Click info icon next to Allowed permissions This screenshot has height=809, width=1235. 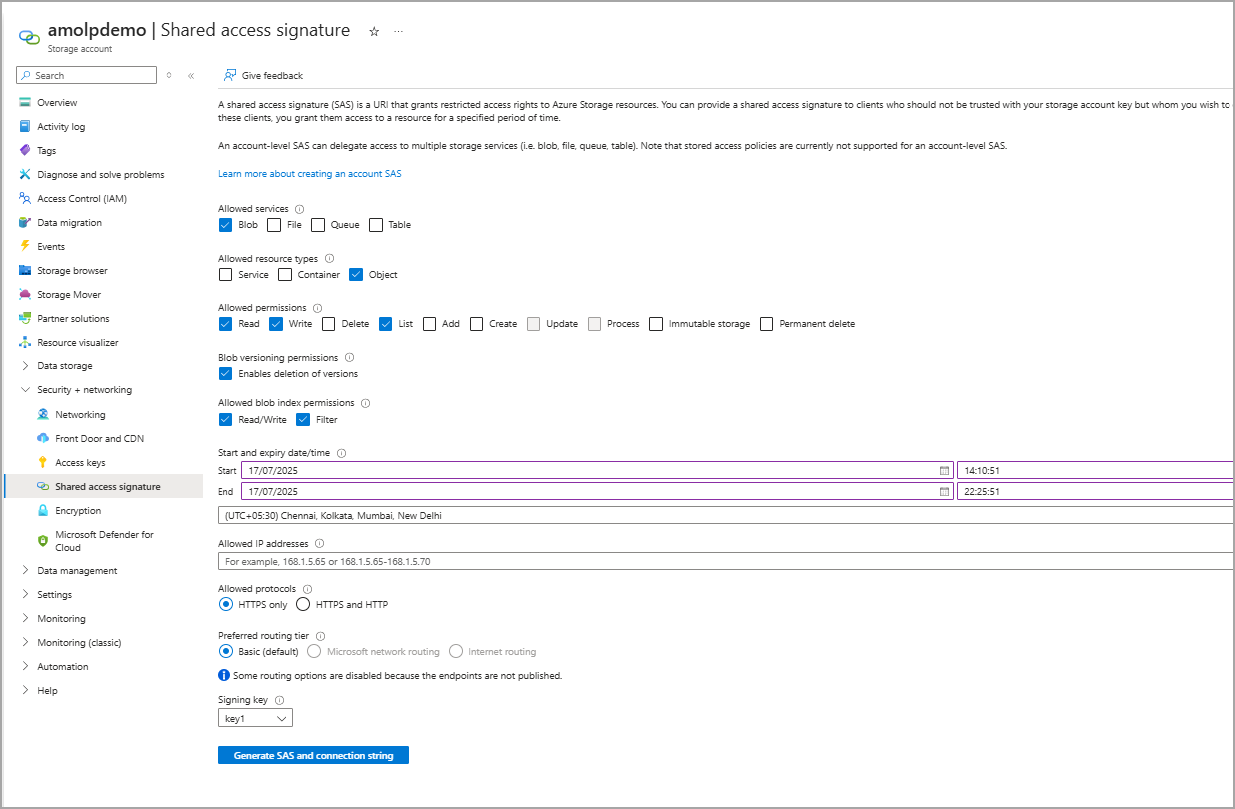click(x=318, y=308)
